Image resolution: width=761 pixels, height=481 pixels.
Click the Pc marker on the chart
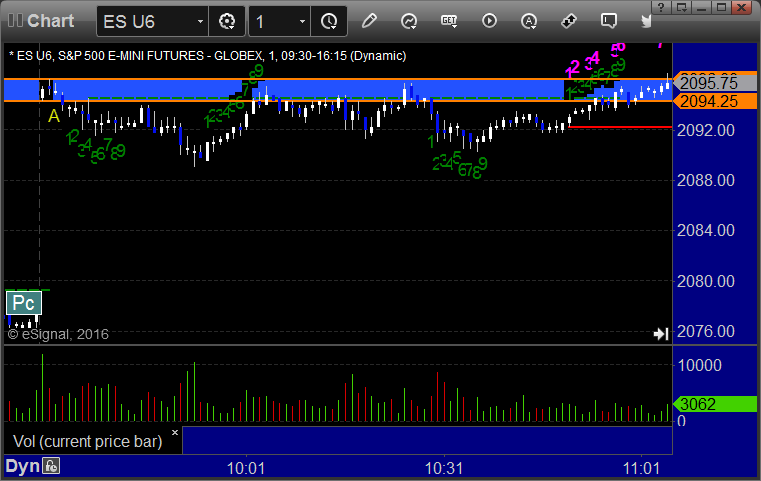click(x=24, y=303)
